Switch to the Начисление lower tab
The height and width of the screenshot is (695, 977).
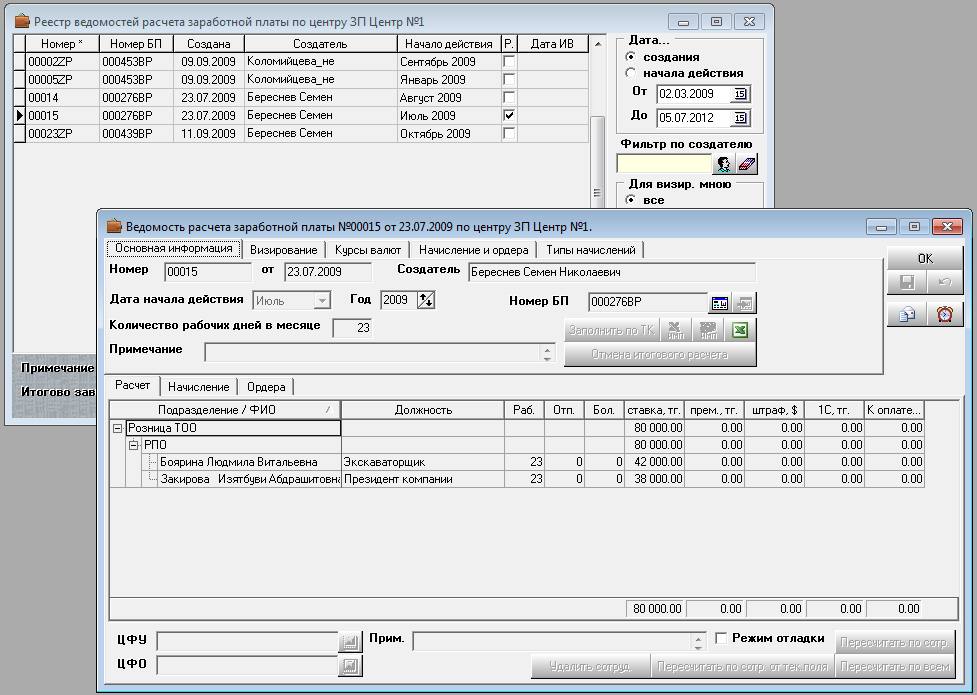point(199,387)
